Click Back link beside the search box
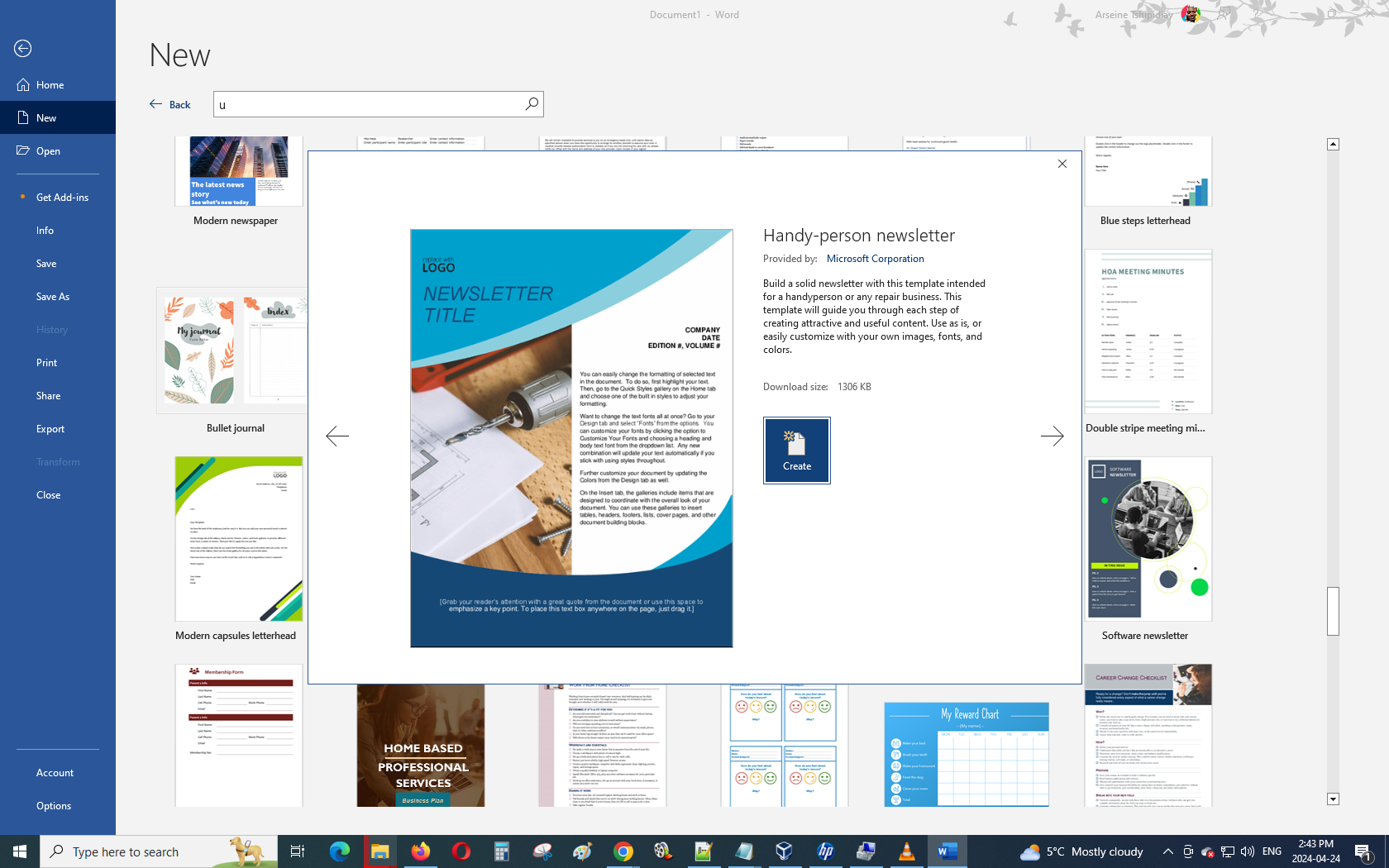Viewport: 1389px width, 868px height. coord(170,104)
